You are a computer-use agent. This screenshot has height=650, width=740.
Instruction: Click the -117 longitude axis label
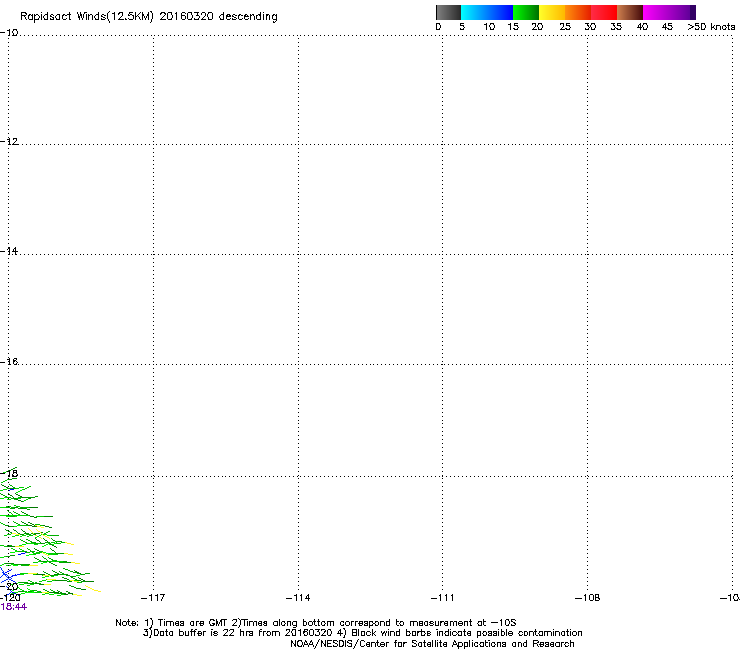tap(153, 598)
